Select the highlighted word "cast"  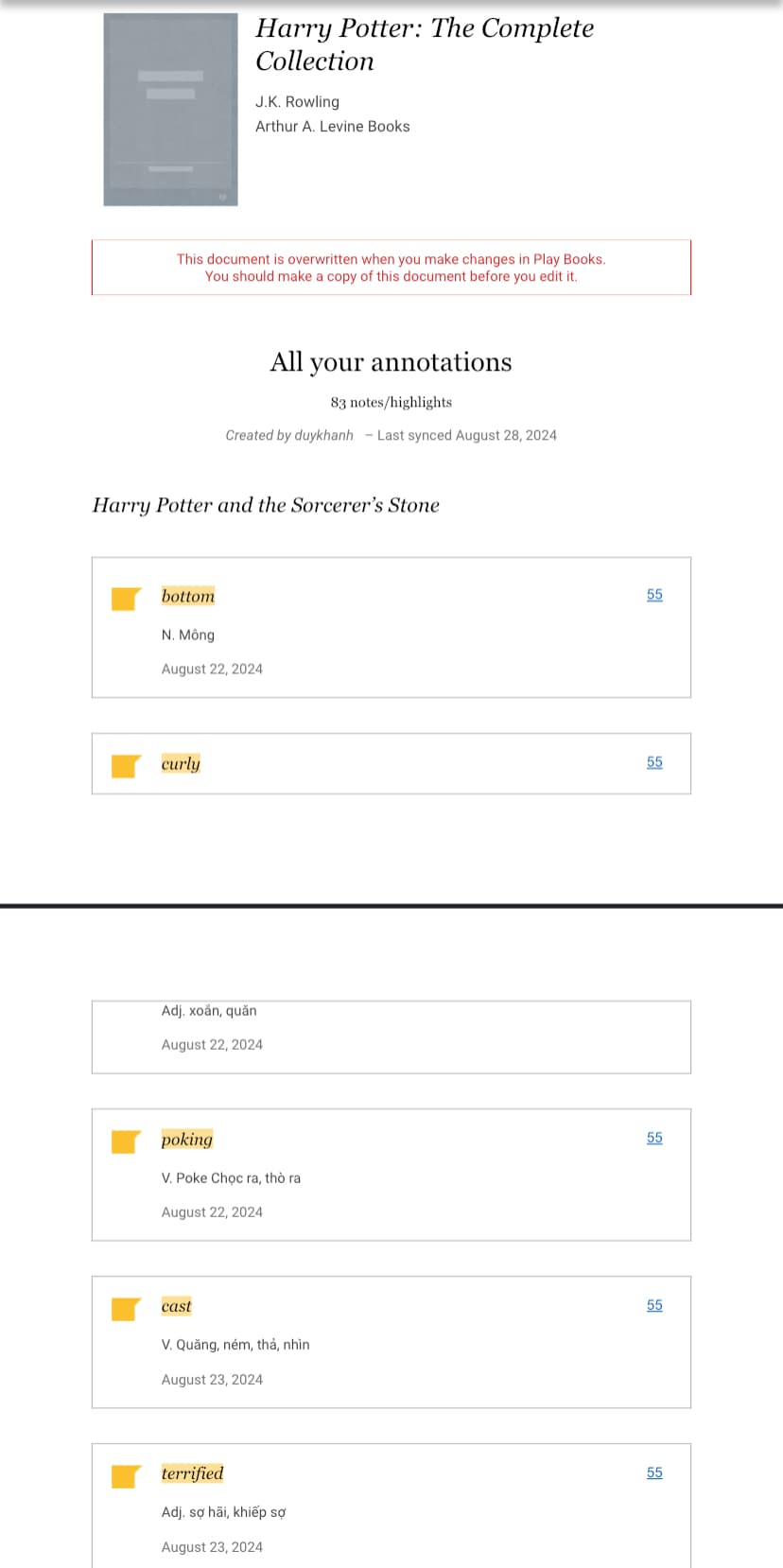pos(176,1306)
